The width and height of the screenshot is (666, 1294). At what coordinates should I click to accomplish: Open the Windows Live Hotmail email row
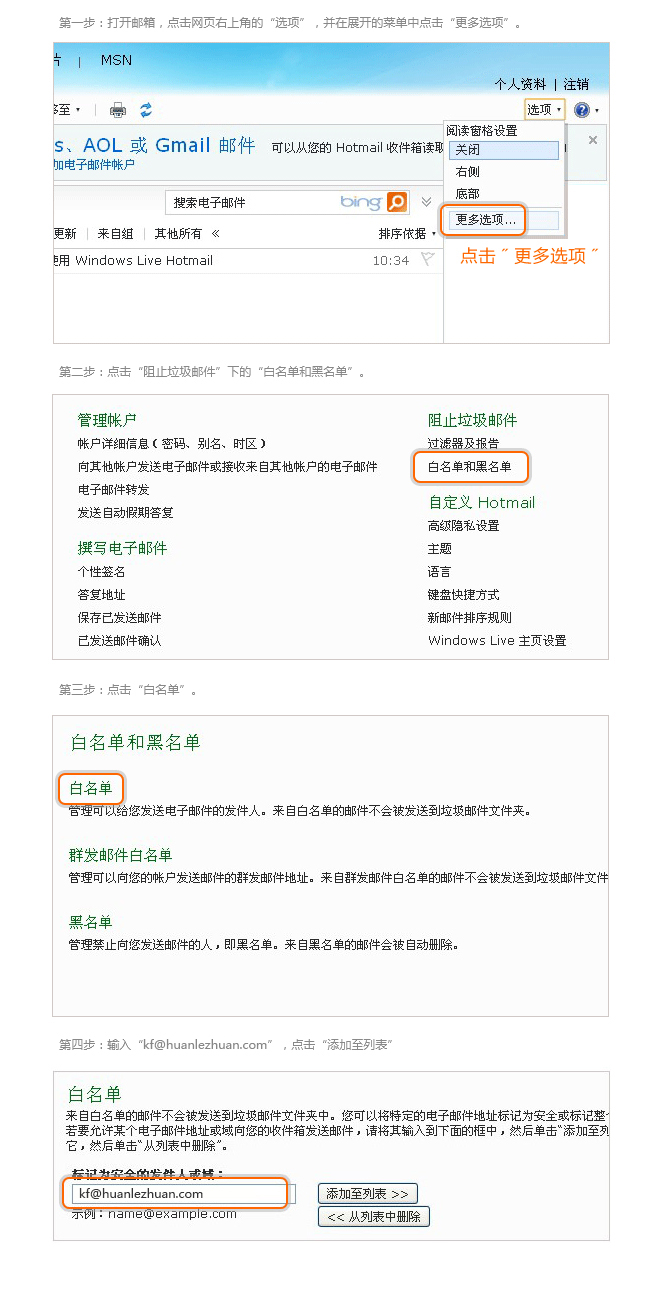(x=248, y=261)
